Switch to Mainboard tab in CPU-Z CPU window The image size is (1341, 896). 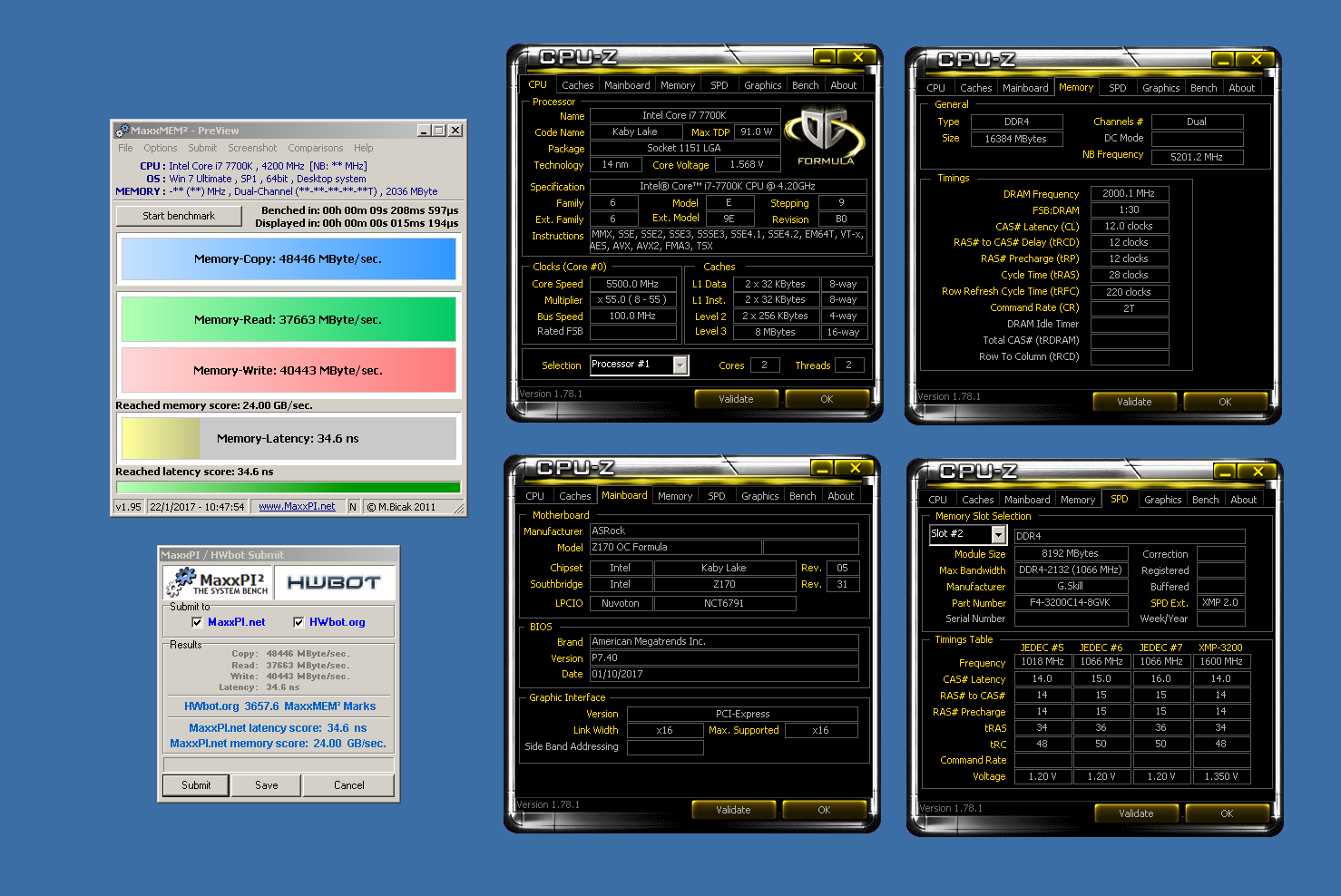coord(627,85)
